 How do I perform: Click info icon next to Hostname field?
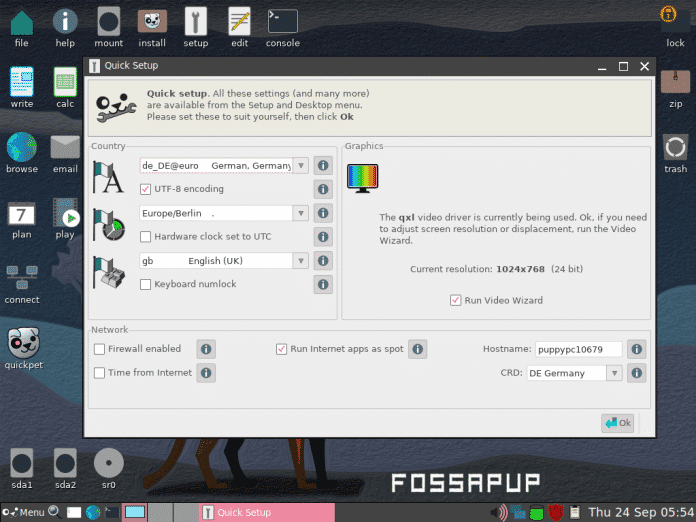(x=636, y=349)
